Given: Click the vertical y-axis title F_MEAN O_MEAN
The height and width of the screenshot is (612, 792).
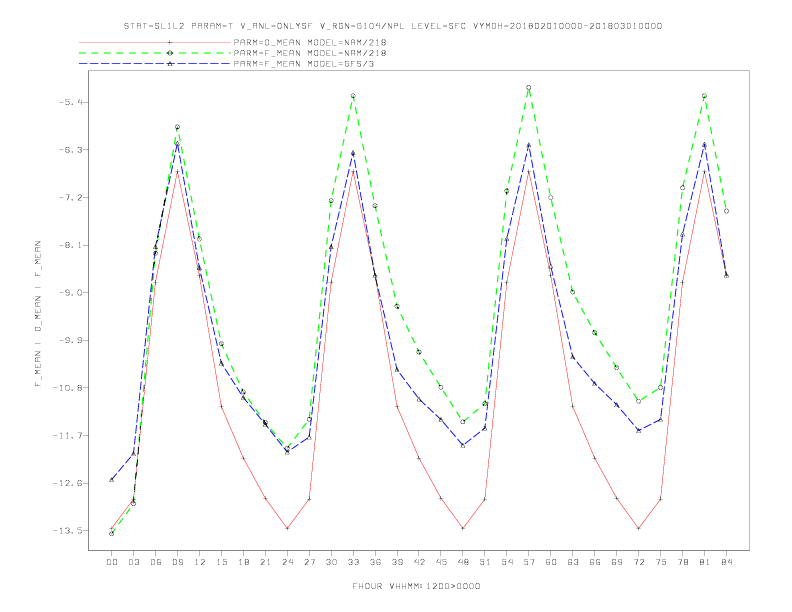Looking at the screenshot, I should pos(38,314).
